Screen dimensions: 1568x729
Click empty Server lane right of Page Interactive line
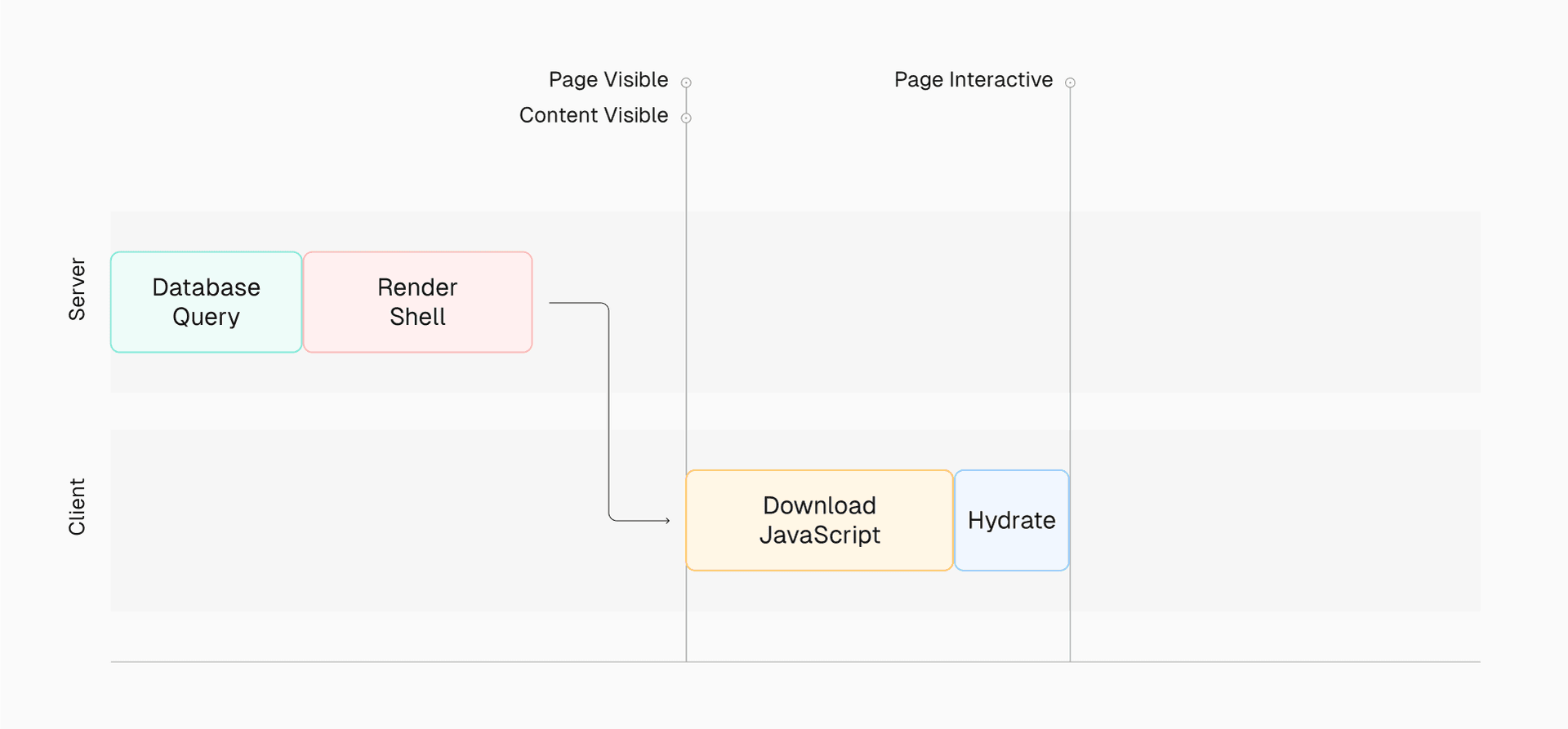1274,302
